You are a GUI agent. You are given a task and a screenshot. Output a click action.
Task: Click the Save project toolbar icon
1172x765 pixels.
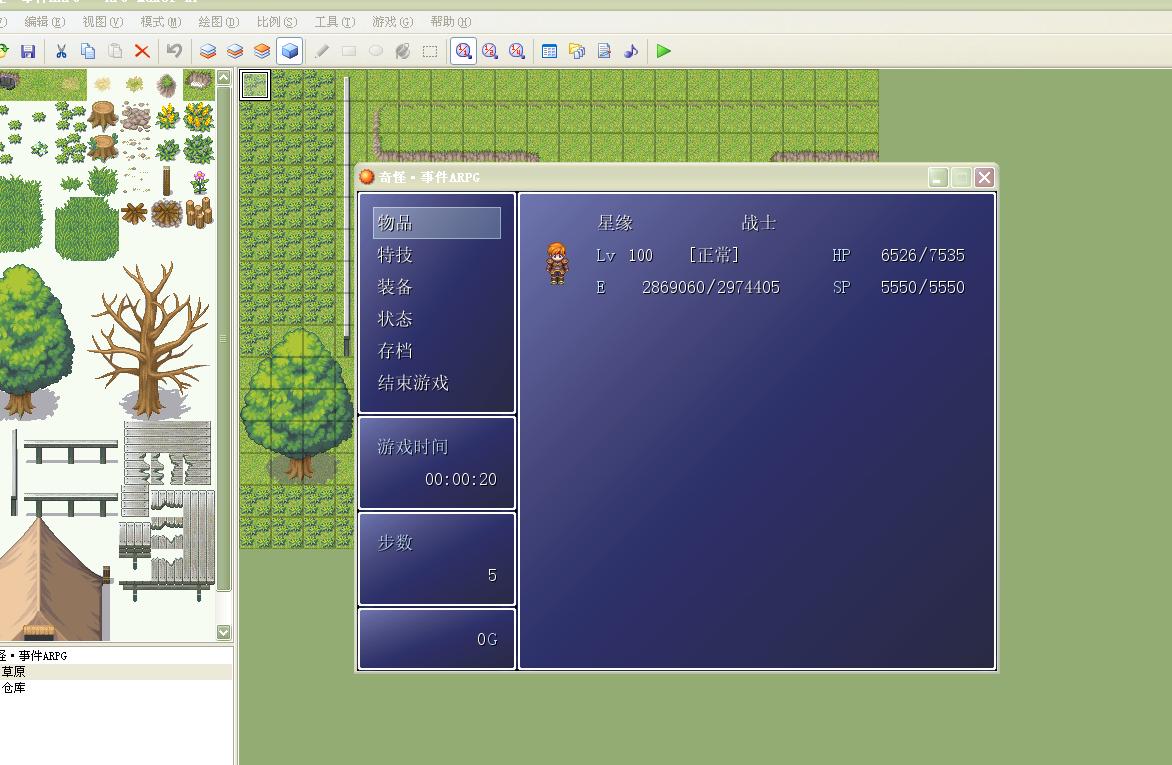pyautogui.click(x=28, y=51)
